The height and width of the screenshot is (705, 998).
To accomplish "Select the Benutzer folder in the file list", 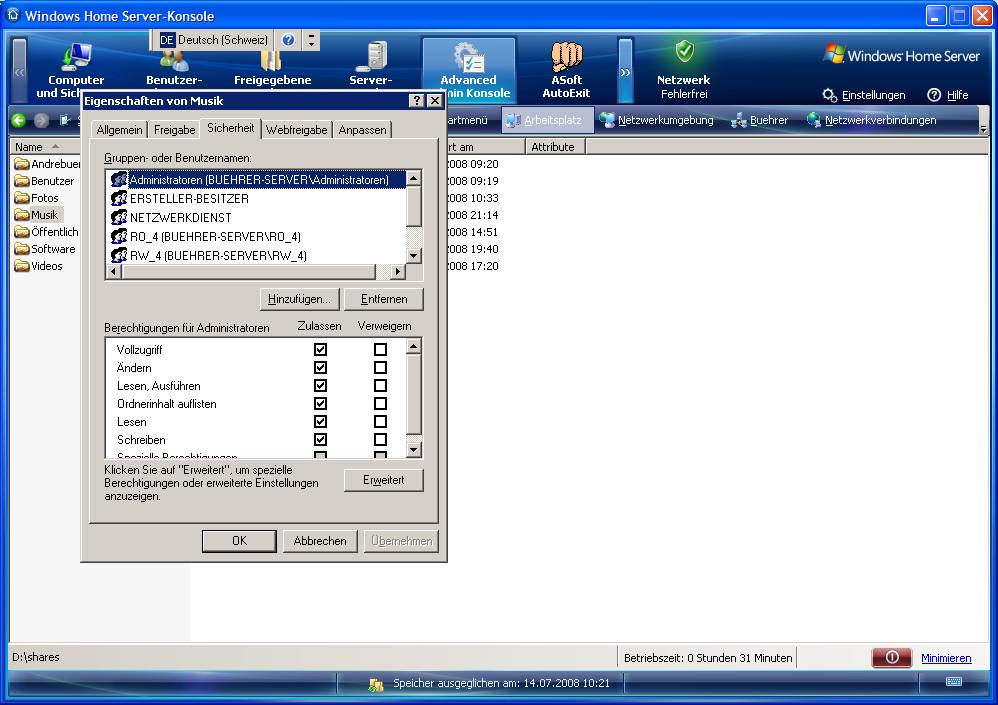I will coord(45,181).
